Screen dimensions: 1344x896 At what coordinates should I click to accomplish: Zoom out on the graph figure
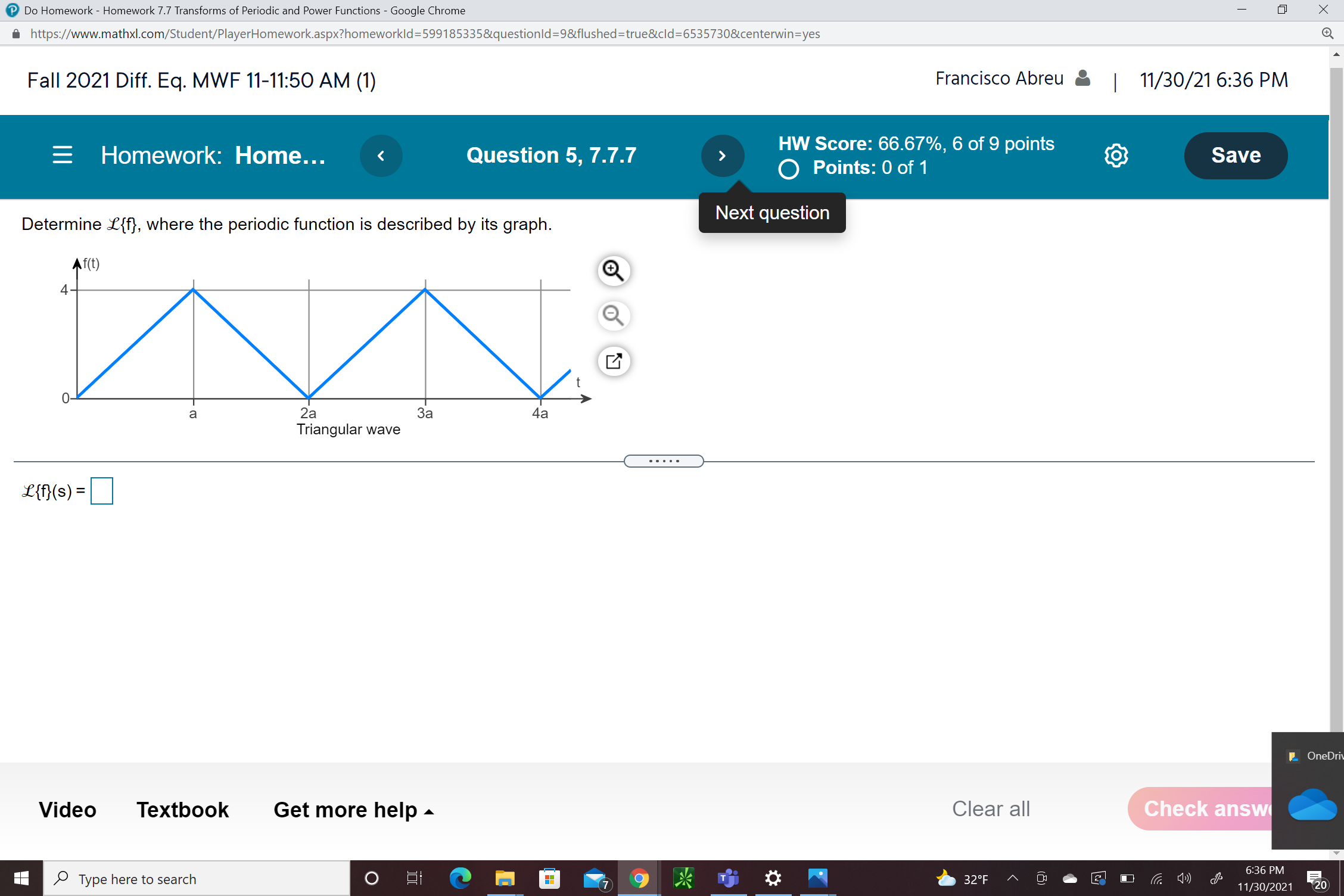[x=614, y=316]
